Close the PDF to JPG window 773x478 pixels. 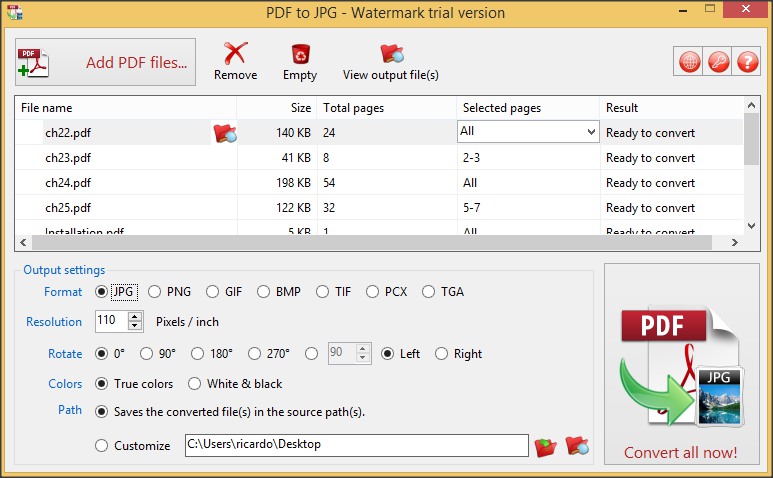[746, 9]
